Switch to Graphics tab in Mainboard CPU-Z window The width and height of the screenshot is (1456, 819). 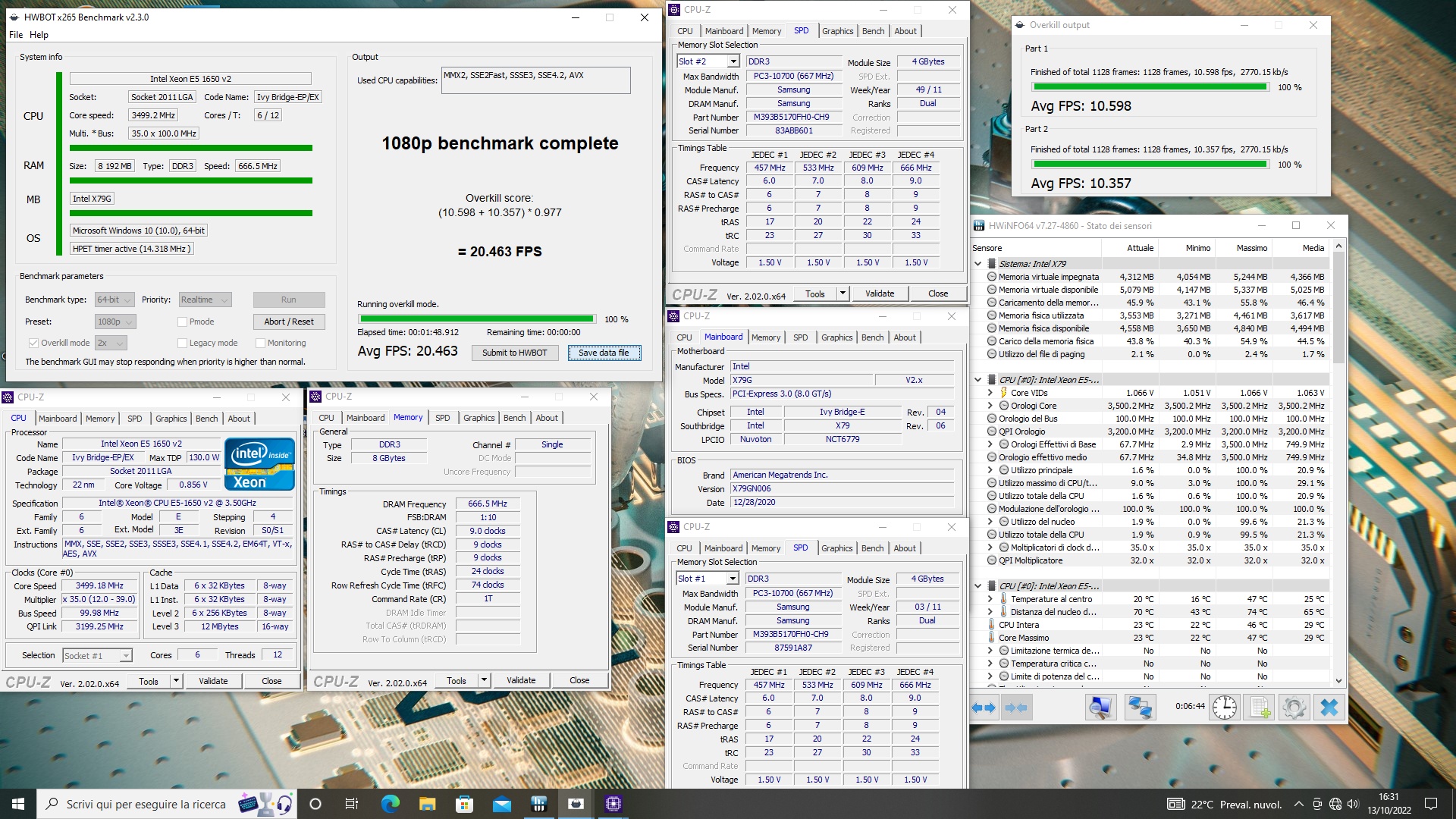tap(837, 337)
